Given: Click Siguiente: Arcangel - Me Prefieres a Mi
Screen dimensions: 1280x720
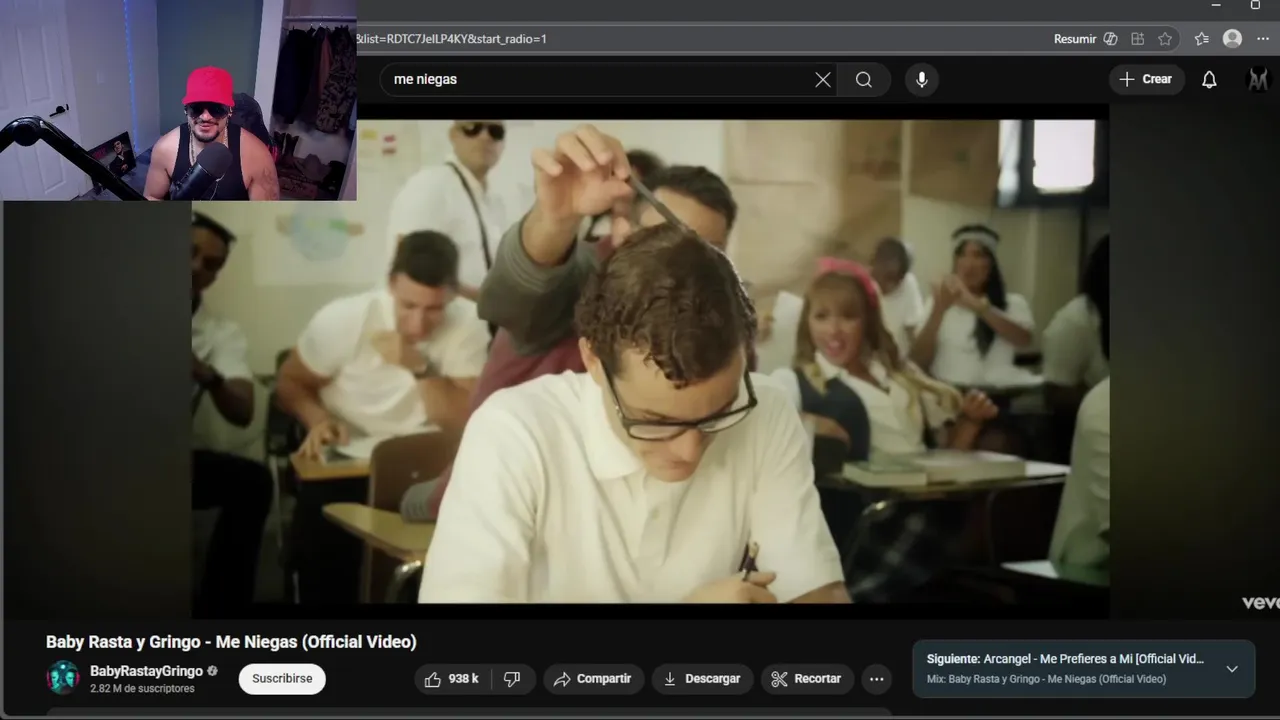Looking at the screenshot, I should point(1065,659).
